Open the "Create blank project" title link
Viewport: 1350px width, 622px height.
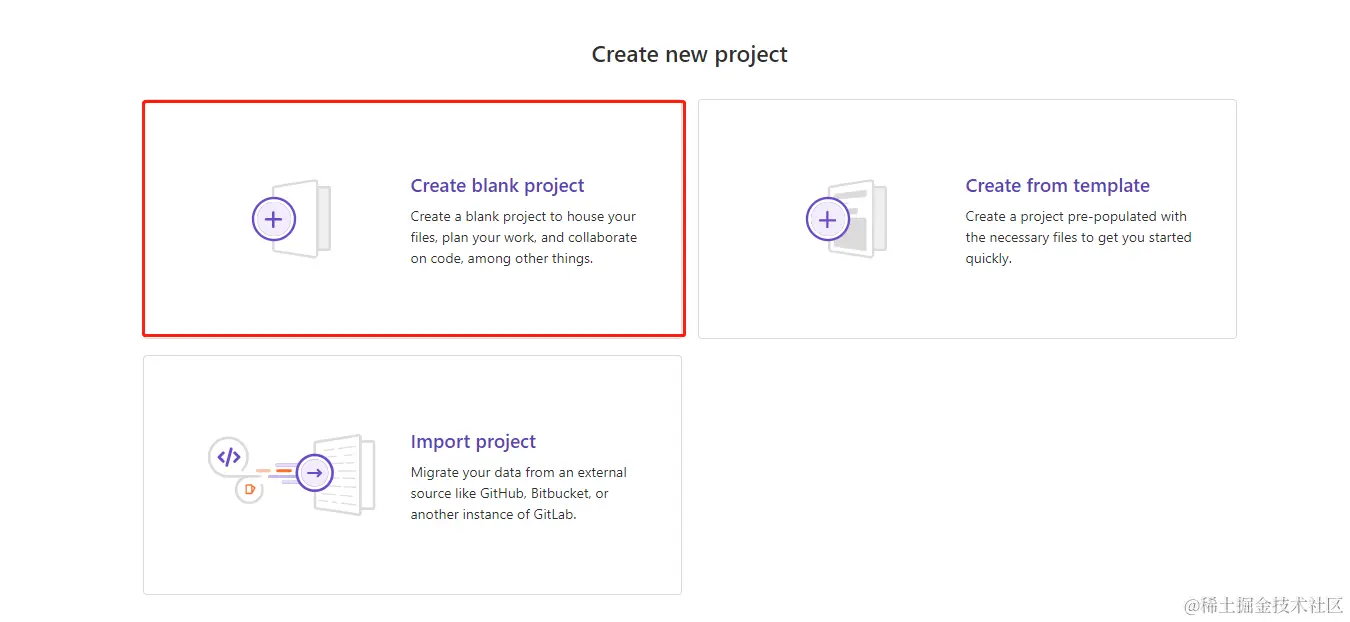[497, 186]
